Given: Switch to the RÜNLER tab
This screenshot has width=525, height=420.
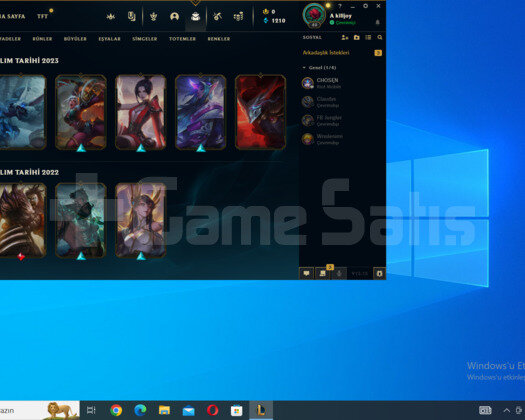Looking at the screenshot, I should click(x=42, y=39).
